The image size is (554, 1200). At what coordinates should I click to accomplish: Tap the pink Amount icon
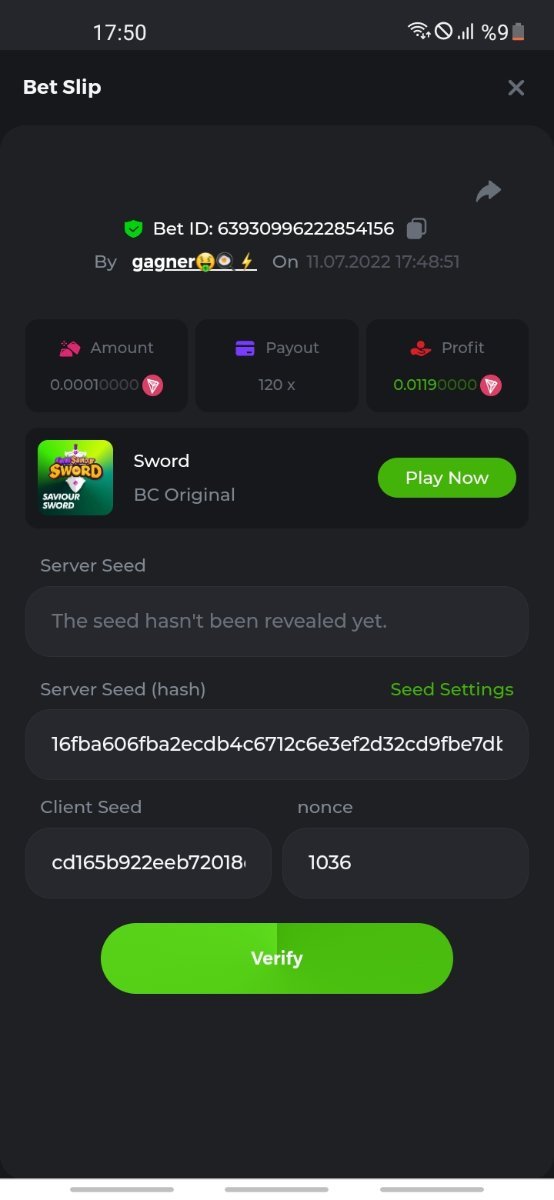pyautogui.click(x=70, y=348)
